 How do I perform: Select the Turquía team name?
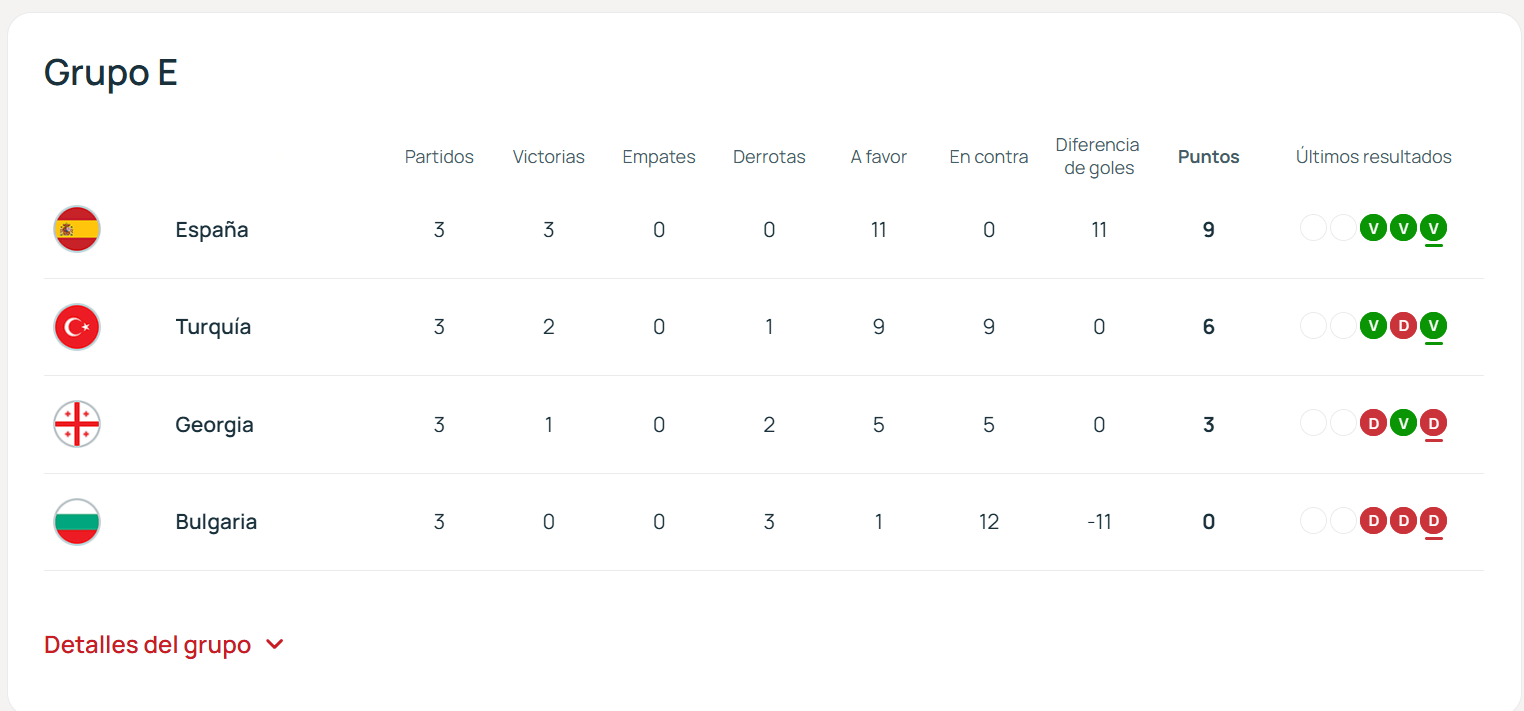pyautogui.click(x=213, y=327)
